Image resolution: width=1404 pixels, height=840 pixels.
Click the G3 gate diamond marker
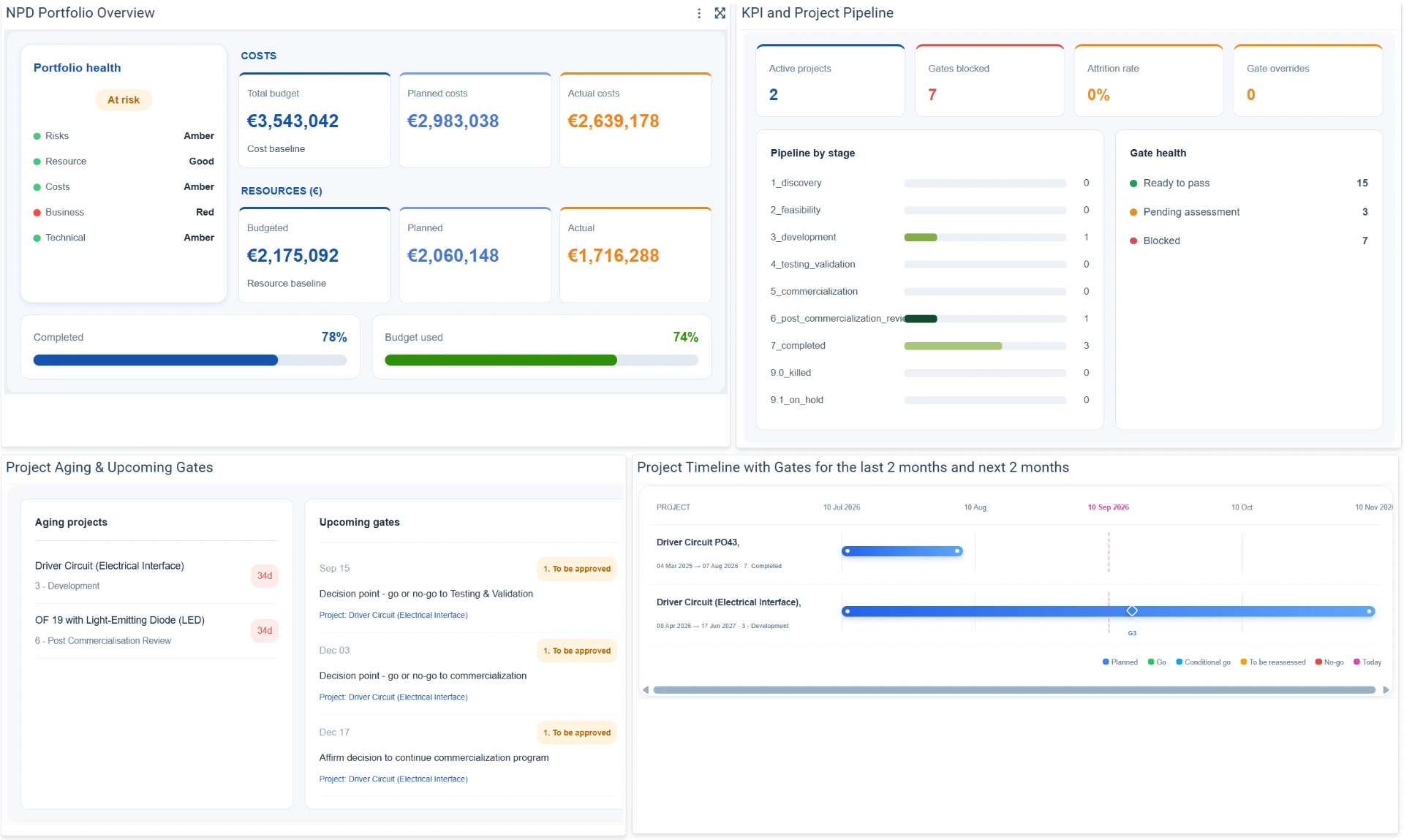coord(1132,611)
